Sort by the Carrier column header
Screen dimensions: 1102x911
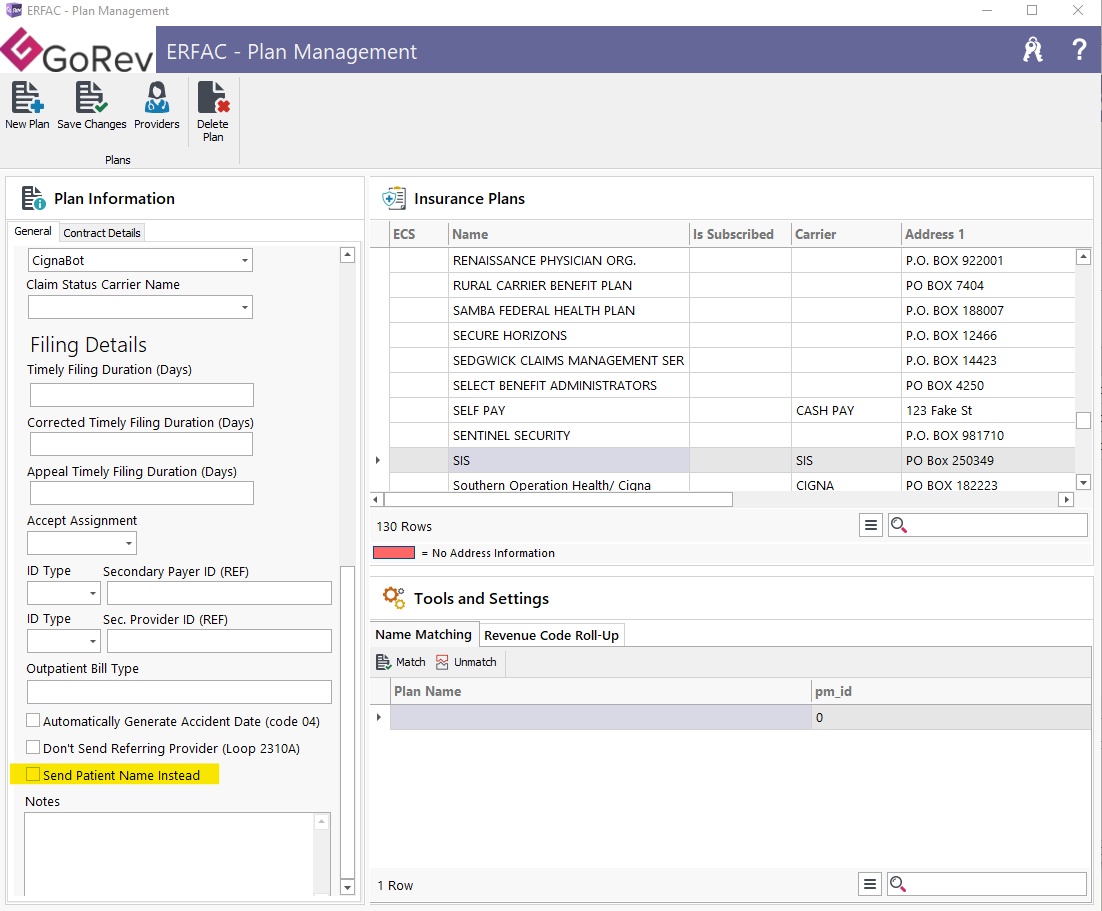pos(845,234)
